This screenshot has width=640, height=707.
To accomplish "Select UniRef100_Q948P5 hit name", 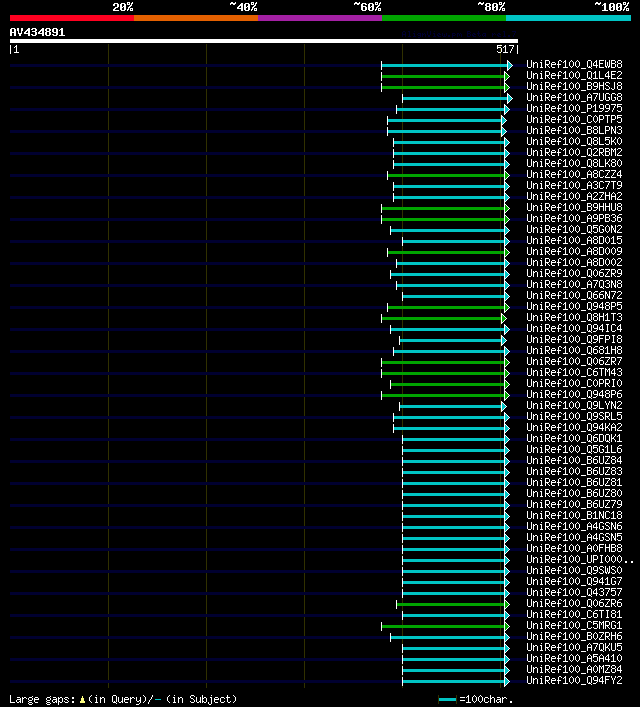I will point(574,307).
